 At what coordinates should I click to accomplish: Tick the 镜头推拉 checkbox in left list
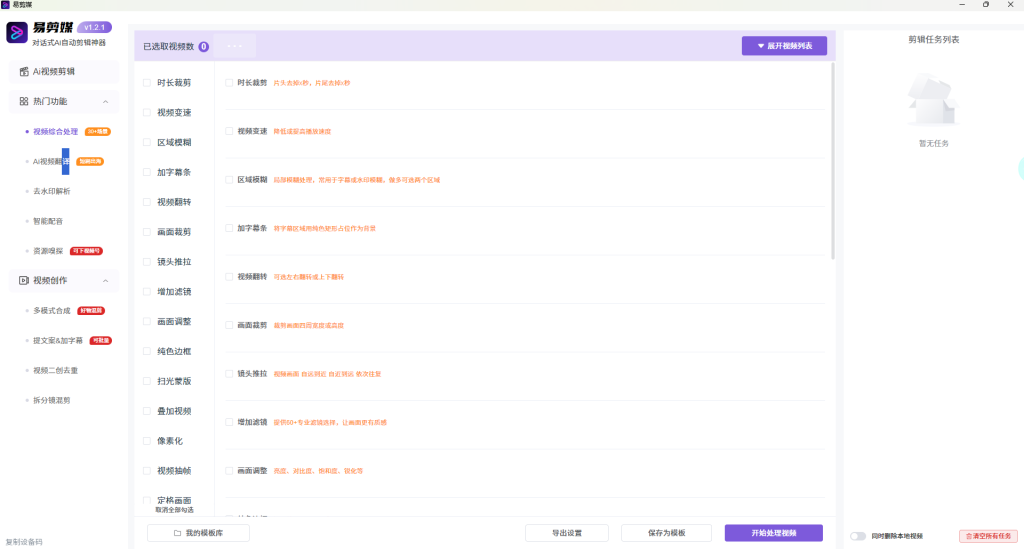click(x=147, y=262)
